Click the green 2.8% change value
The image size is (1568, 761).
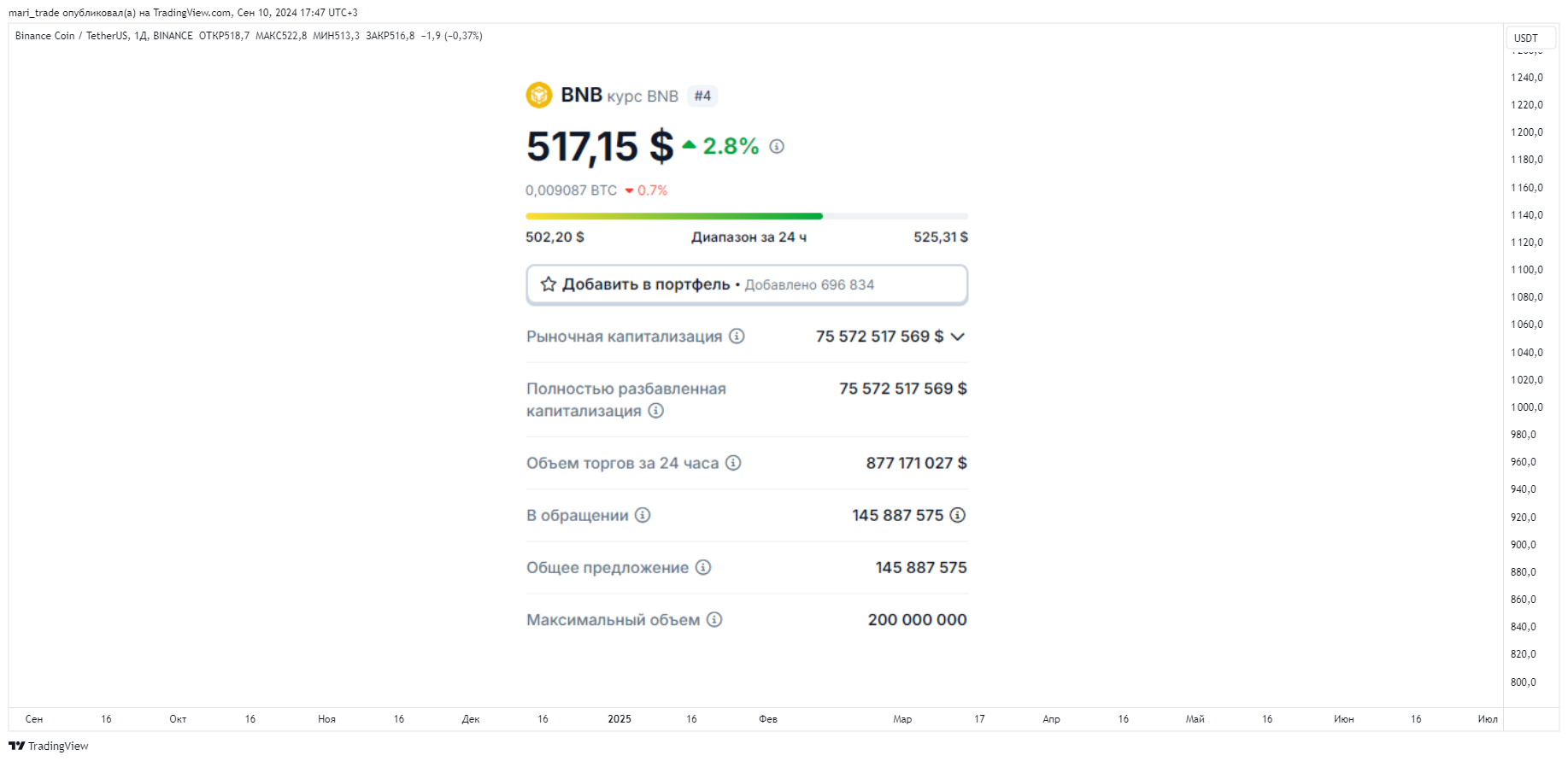point(731,147)
